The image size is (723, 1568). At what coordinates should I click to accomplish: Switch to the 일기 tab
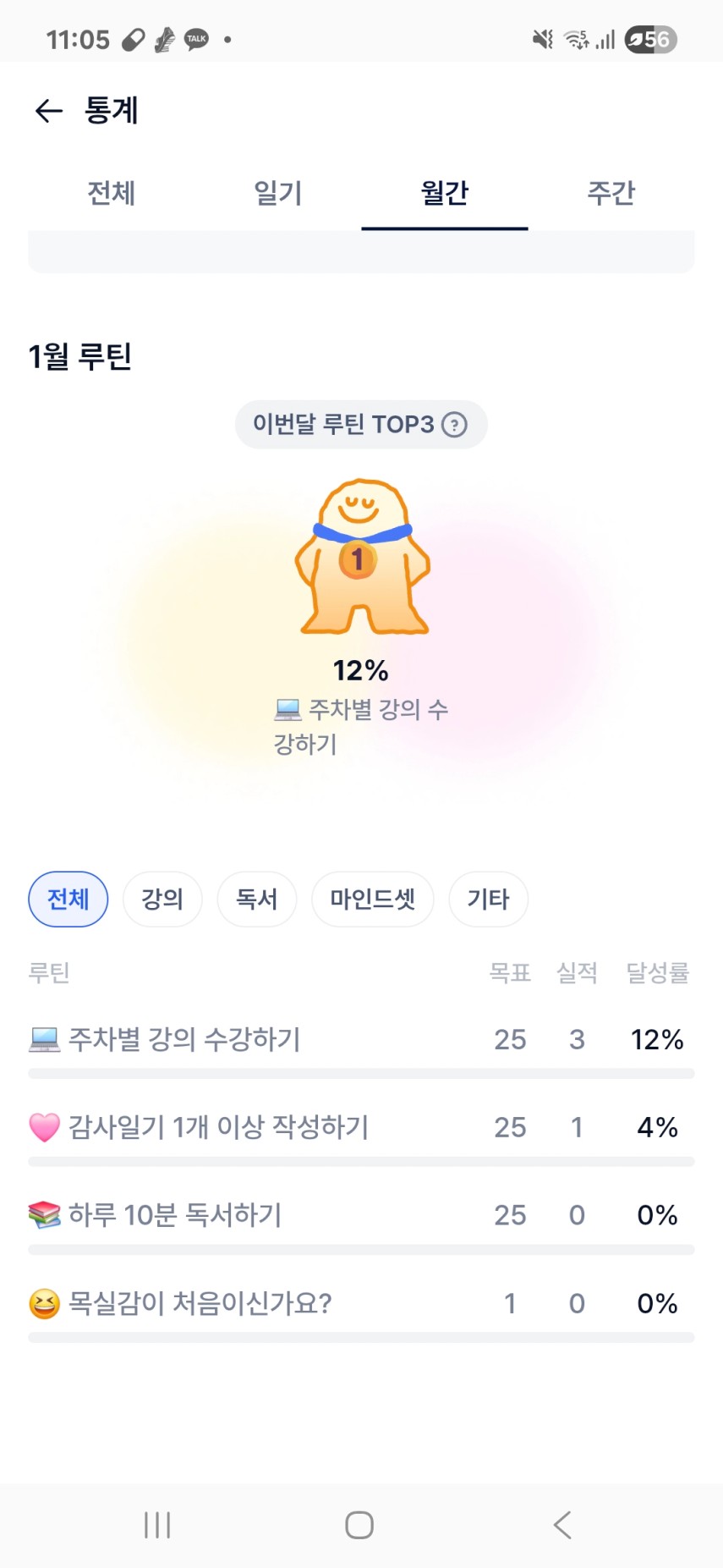click(x=277, y=193)
